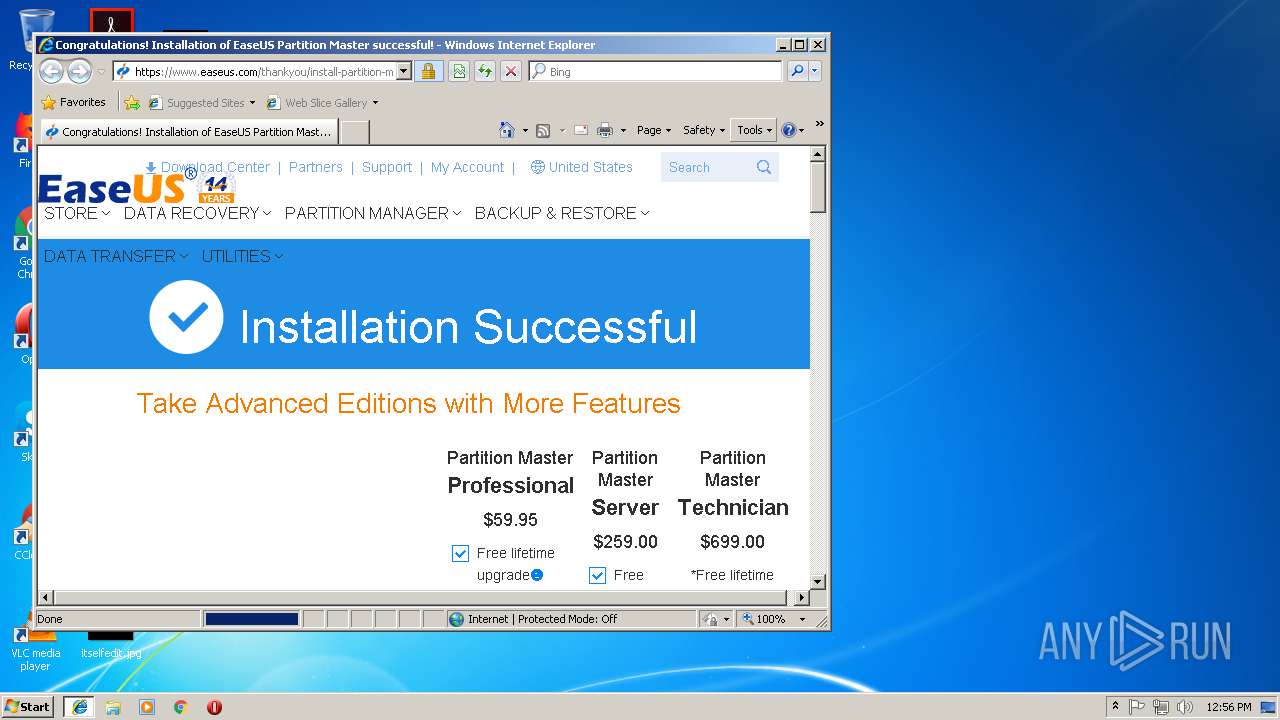
Task: Open the DATA RECOVERY site menu
Action: click(197, 213)
